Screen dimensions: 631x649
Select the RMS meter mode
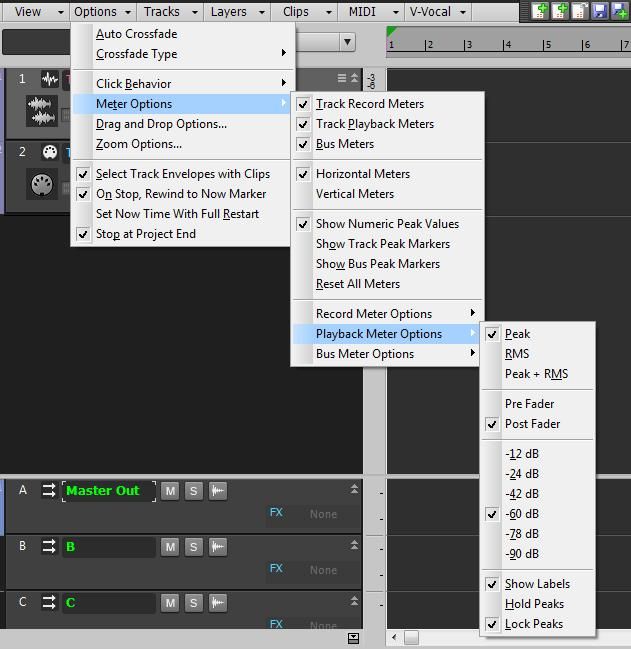[x=517, y=354]
